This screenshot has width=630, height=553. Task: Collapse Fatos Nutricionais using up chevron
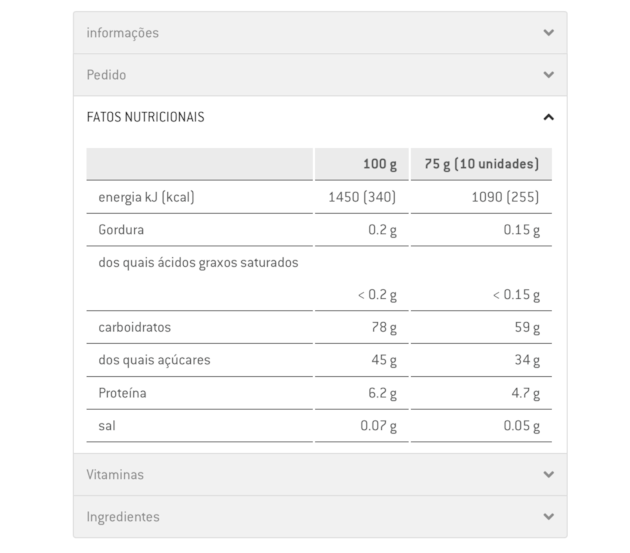pos(548,117)
